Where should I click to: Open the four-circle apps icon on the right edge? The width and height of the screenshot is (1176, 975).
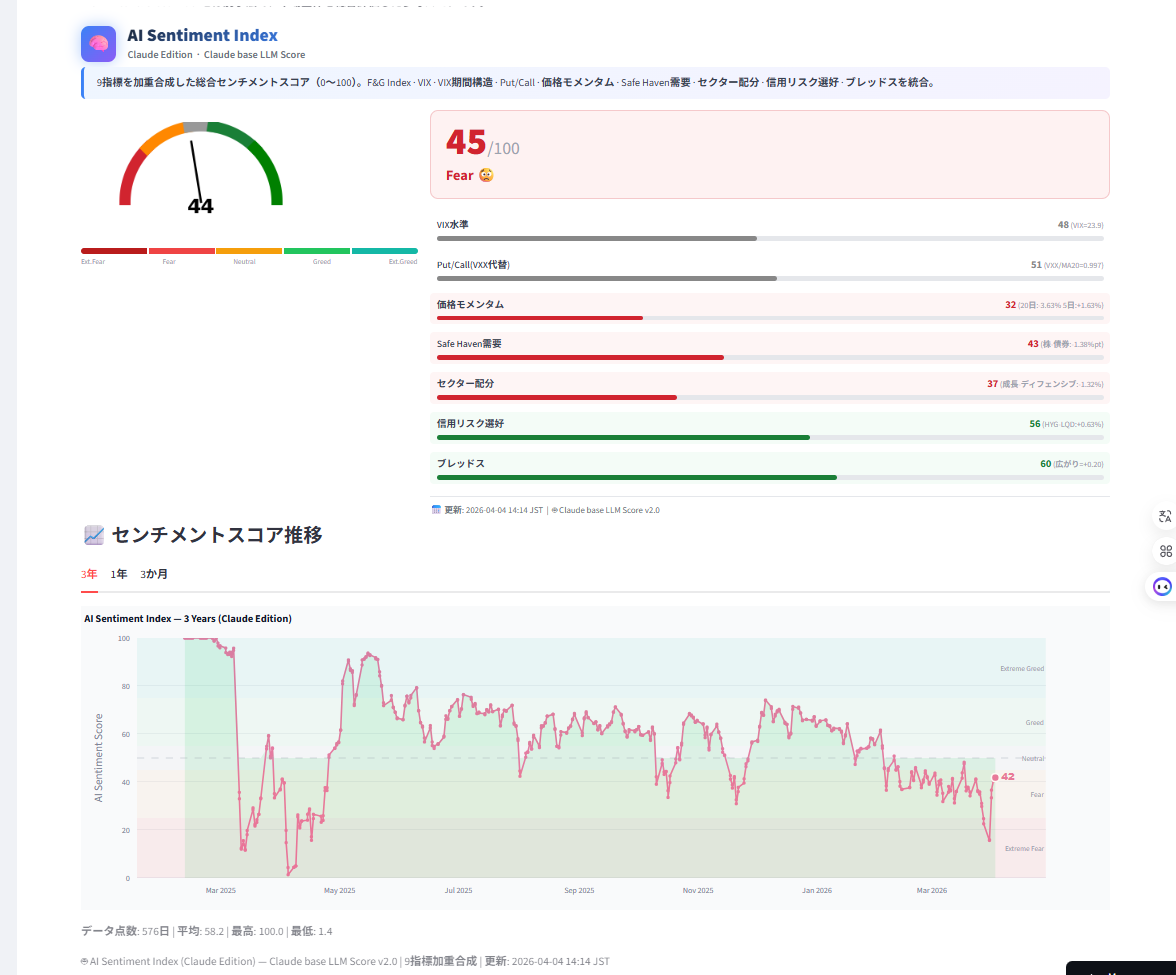[x=1165, y=551]
